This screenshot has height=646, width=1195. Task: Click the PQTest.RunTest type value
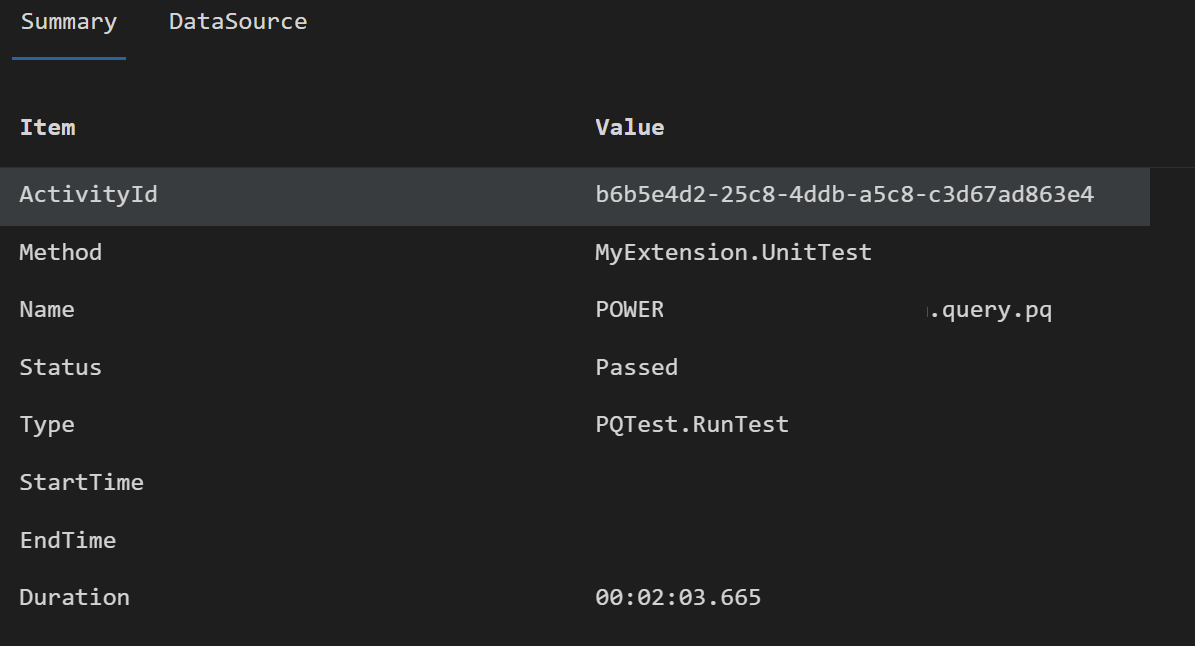click(x=692, y=425)
